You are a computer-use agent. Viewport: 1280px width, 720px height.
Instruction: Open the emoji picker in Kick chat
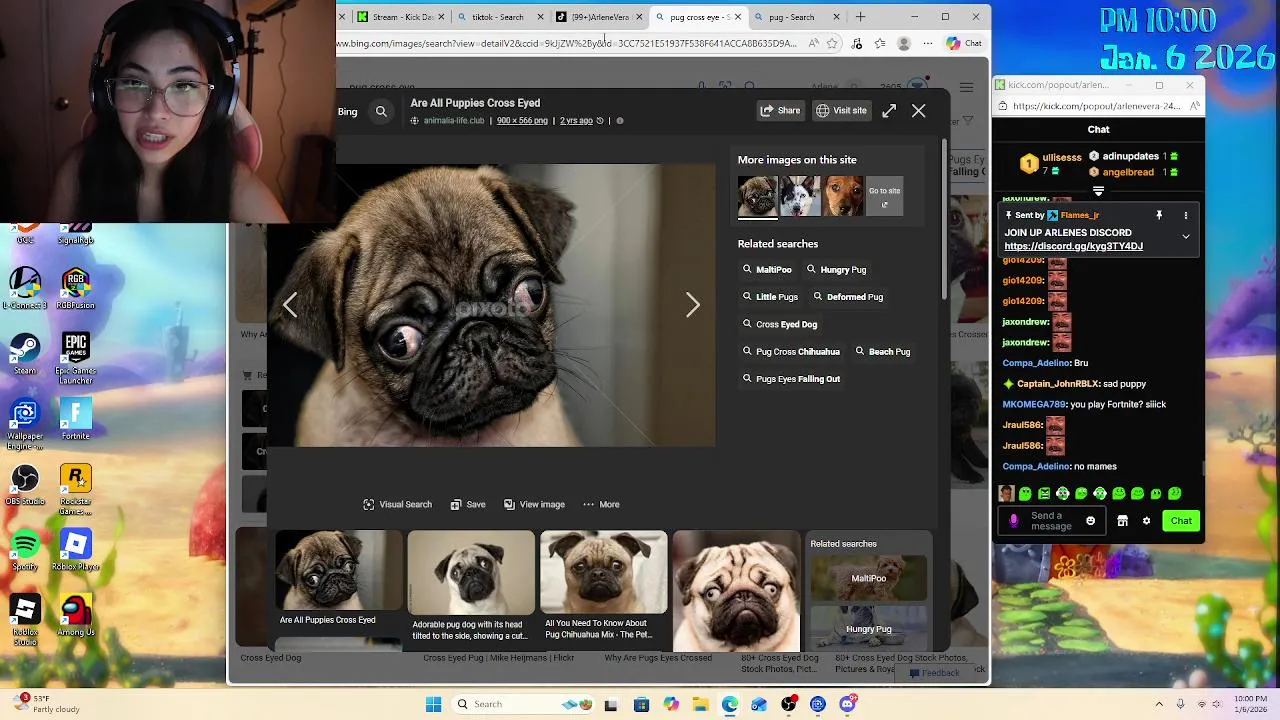(x=1090, y=521)
